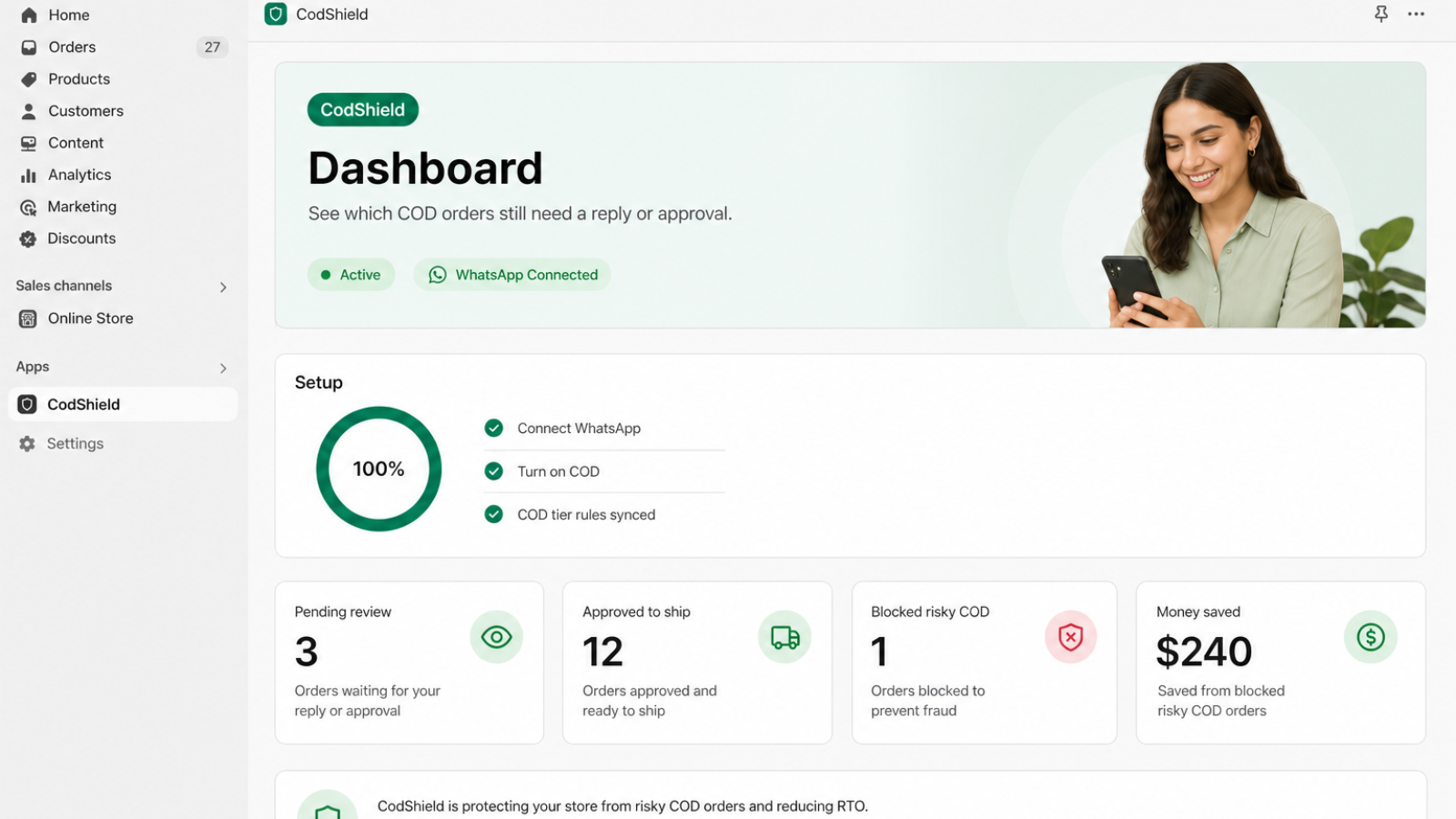Click the "3" pending review count
1456x819 pixels.
tap(307, 652)
